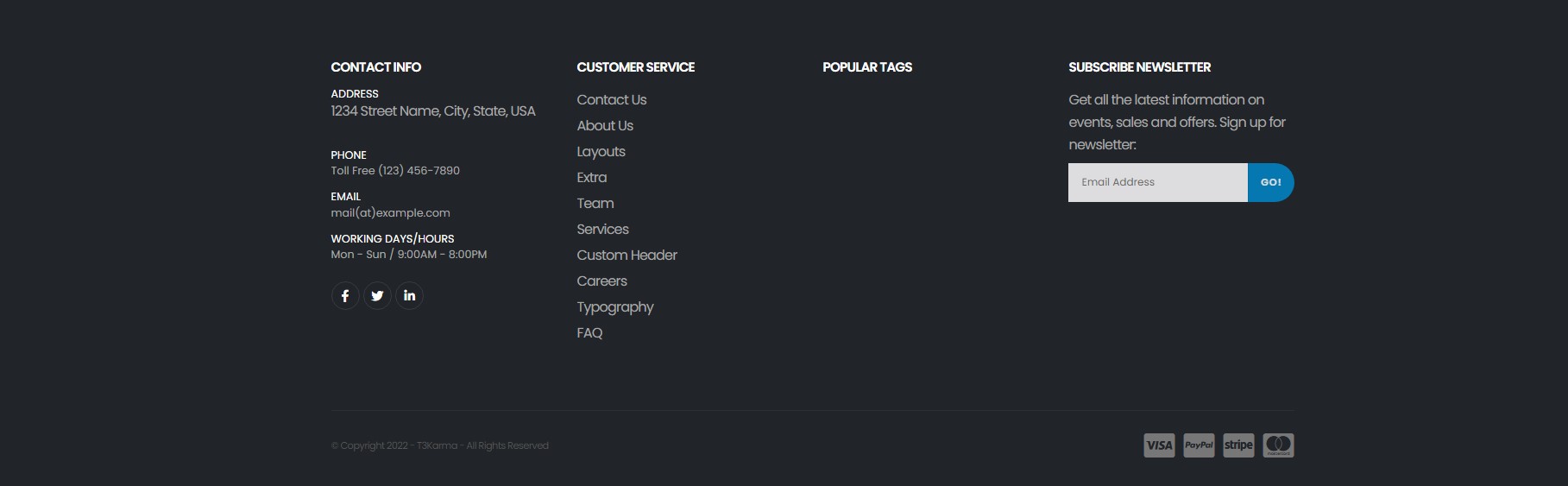View the Careers page link
The image size is (1568, 486).
tap(601, 281)
